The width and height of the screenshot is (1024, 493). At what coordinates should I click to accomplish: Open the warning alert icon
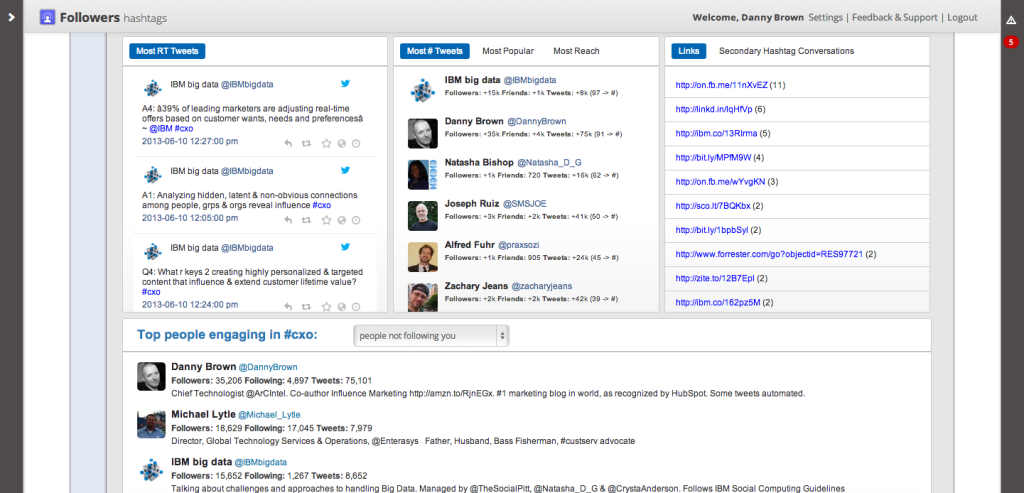coord(1011,20)
